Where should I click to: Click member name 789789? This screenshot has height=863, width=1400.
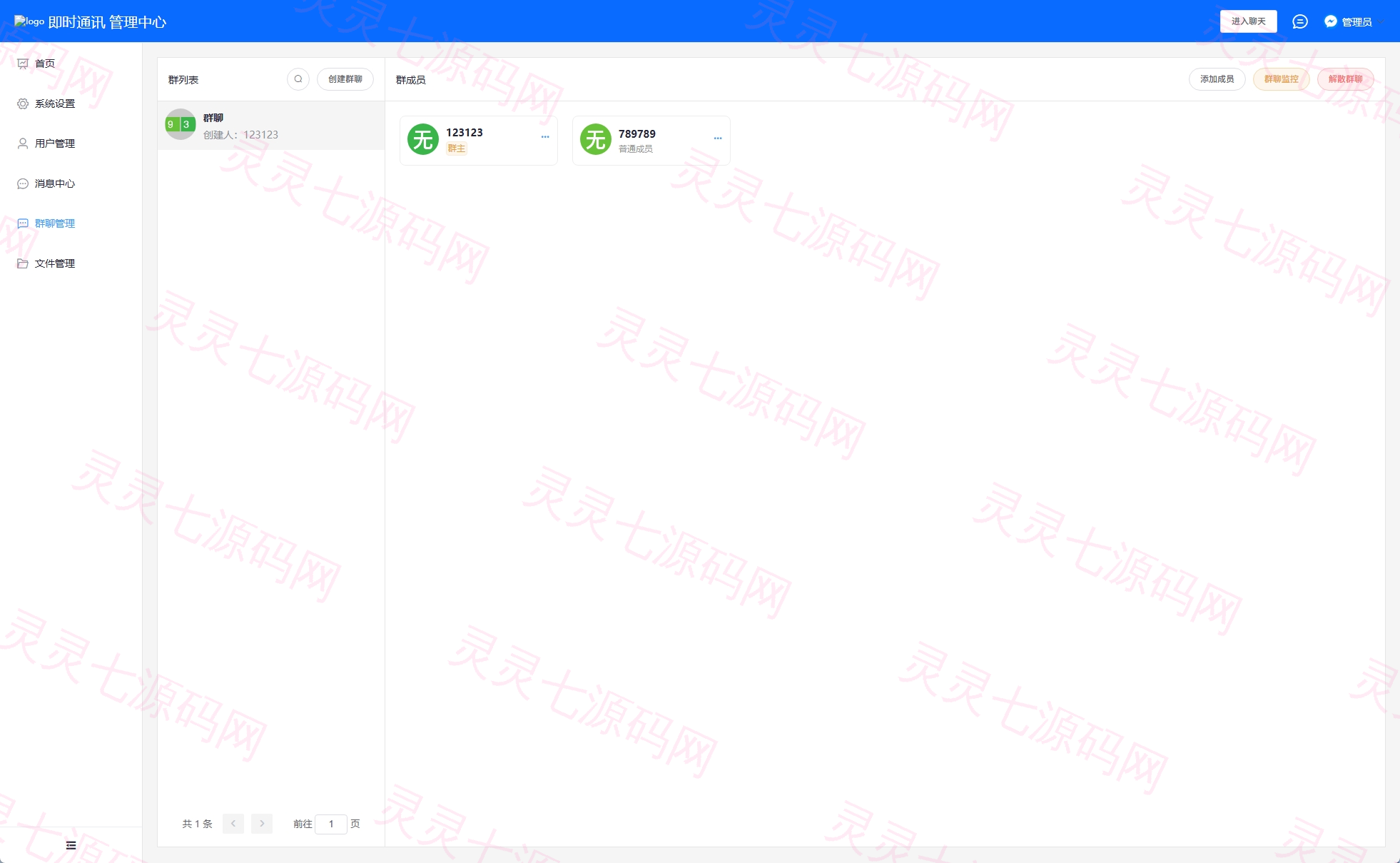click(x=637, y=134)
